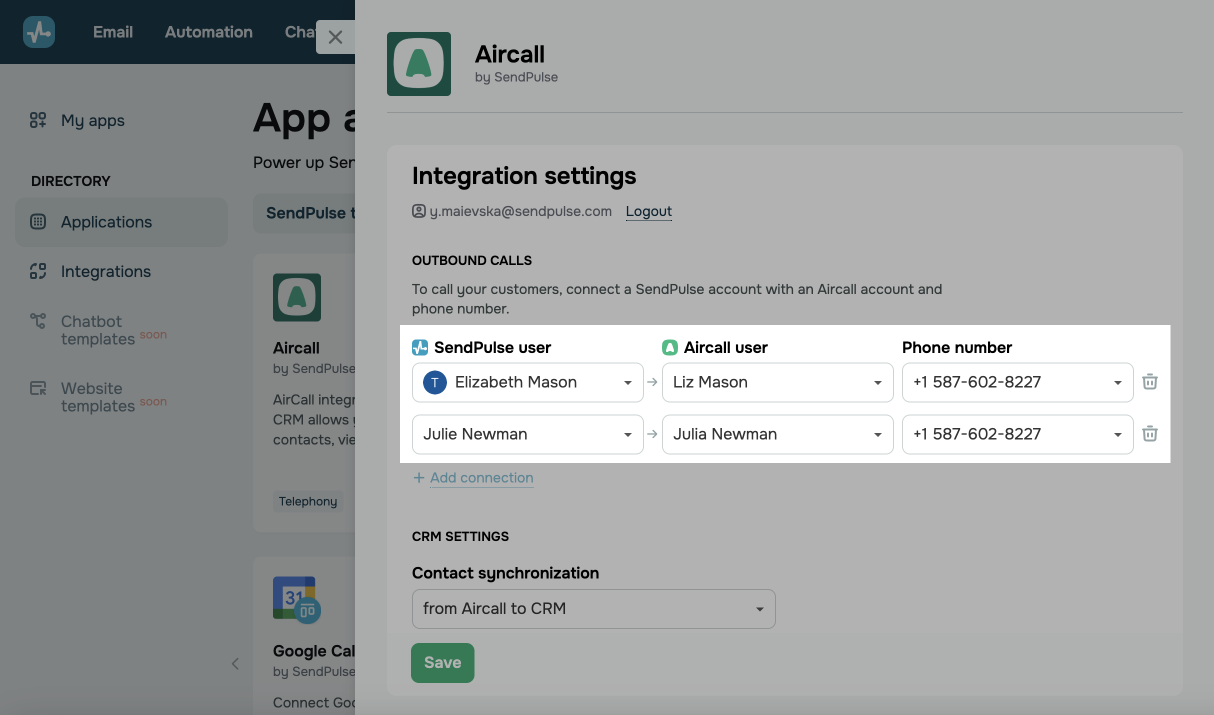1214x715 pixels.
Task: Click the Integration settings heading
Action: [524, 176]
